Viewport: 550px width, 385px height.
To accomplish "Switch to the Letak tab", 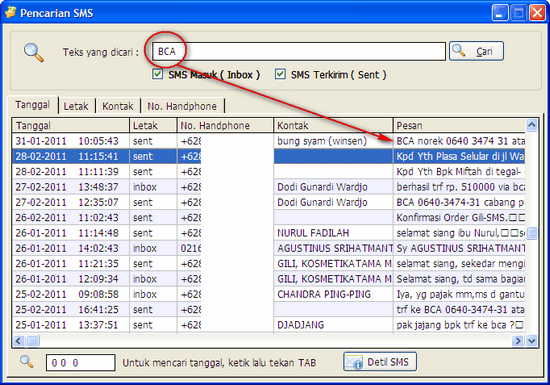I will coord(76,106).
